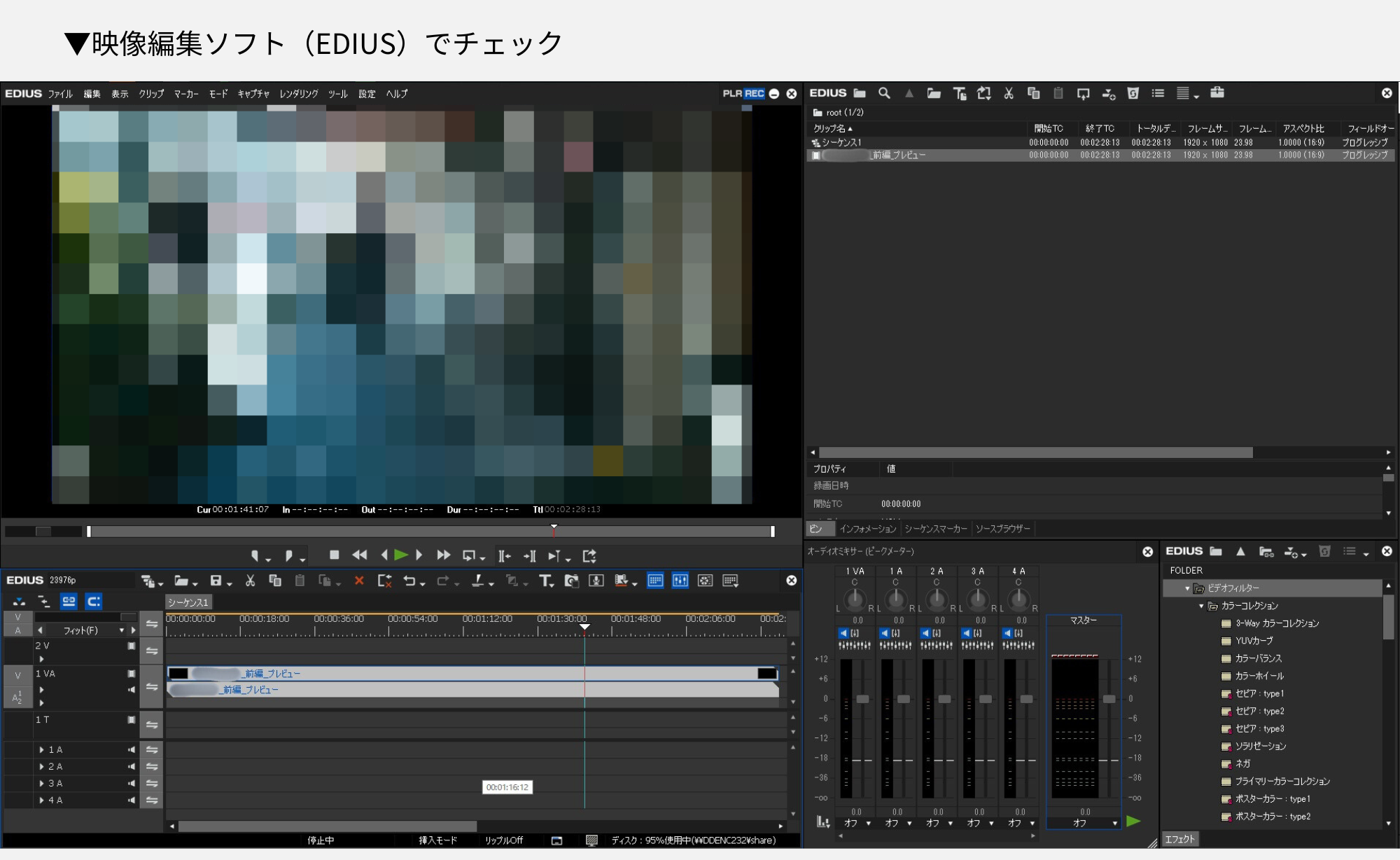Select the セピア : type1 effect
The image size is (1400, 860).
1259,693
